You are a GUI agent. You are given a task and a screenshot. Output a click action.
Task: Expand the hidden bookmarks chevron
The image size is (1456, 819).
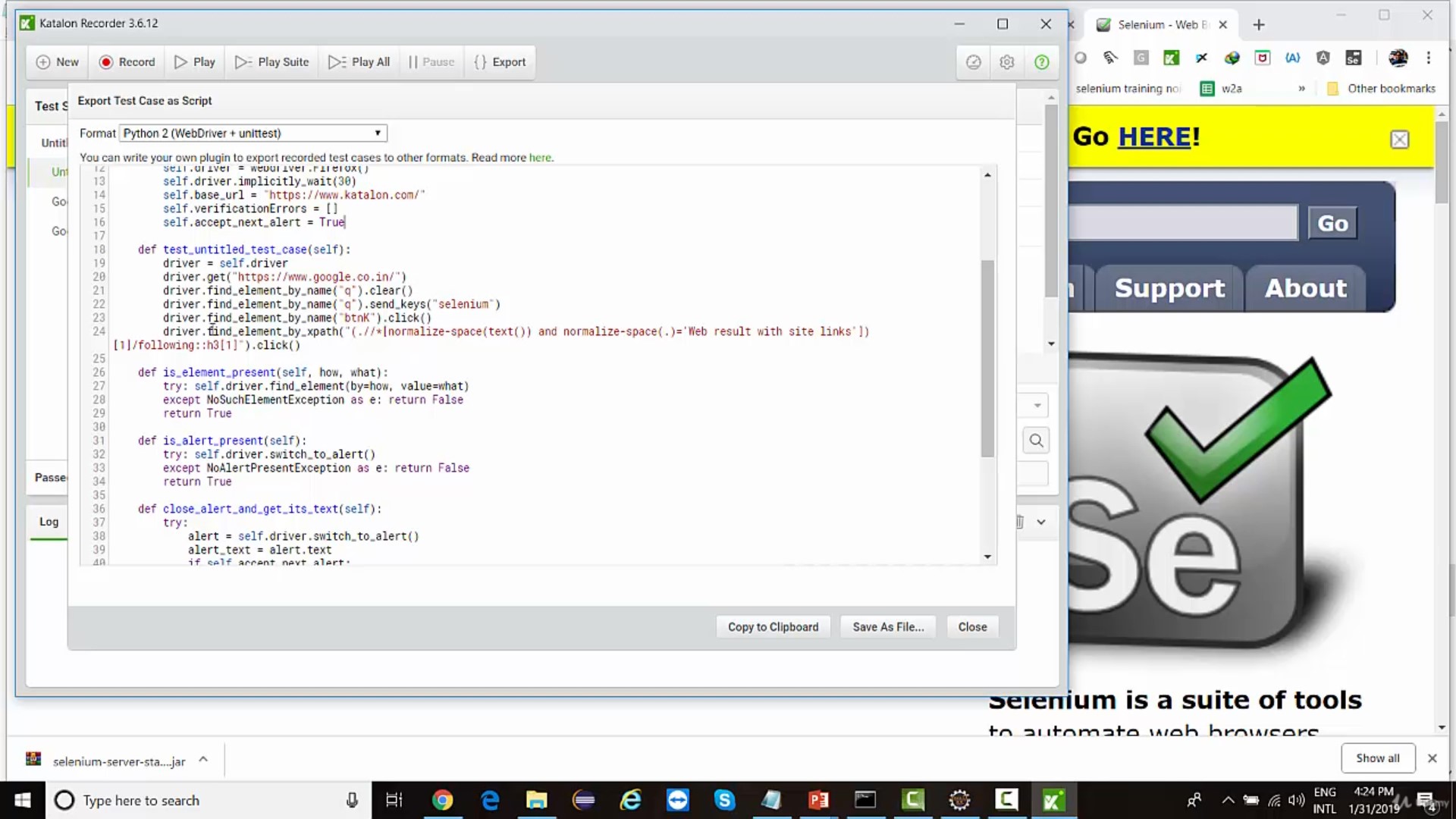(x=1301, y=89)
